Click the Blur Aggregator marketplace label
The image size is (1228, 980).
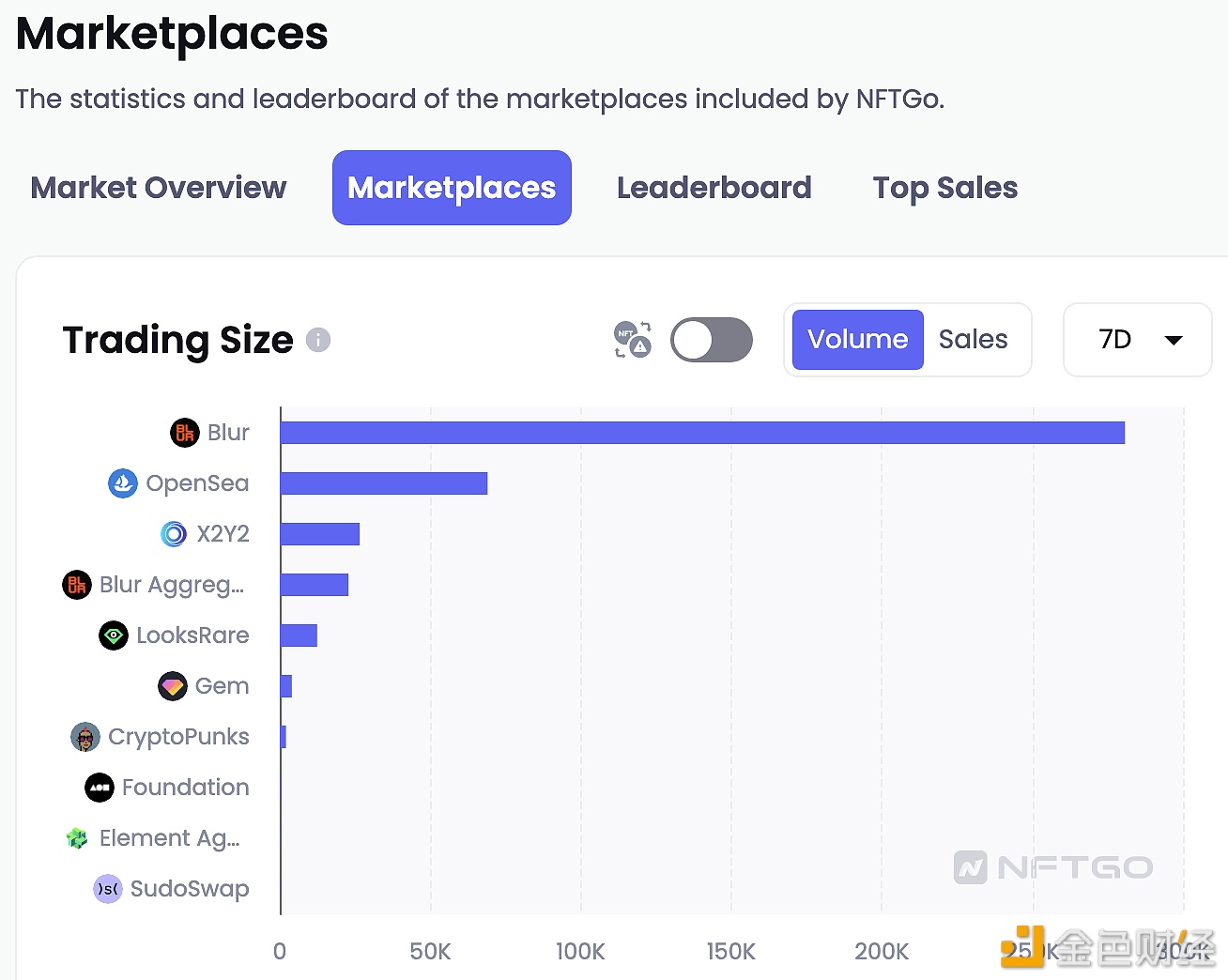point(172,585)
